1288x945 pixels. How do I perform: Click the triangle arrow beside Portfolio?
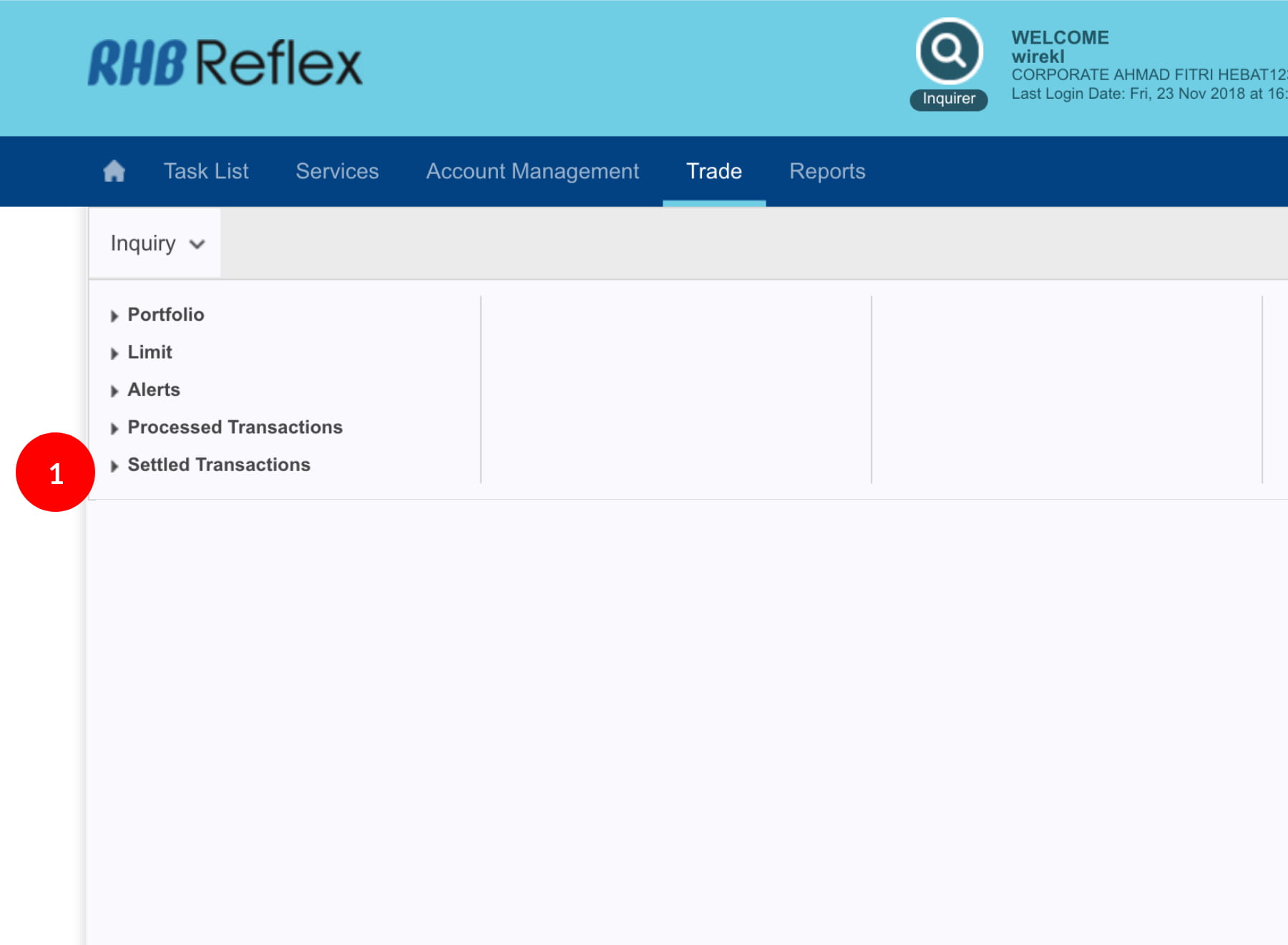[x=114, y=316]
